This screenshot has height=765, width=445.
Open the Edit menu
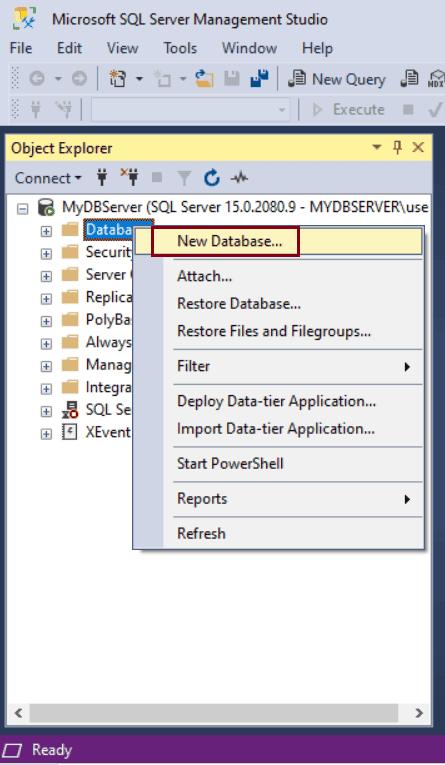point(69,48)
